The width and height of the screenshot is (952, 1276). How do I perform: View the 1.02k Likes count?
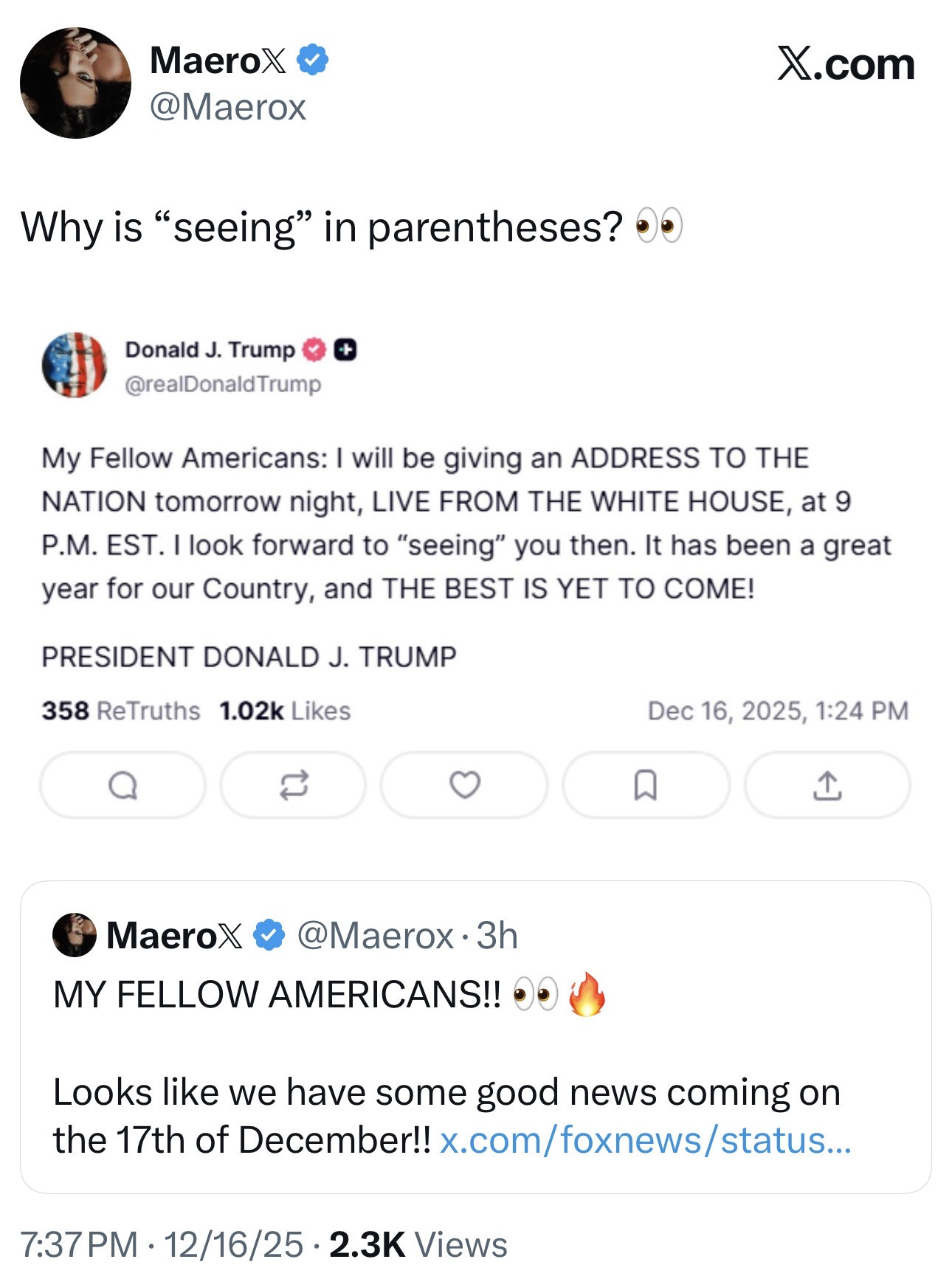pos(285,711)
